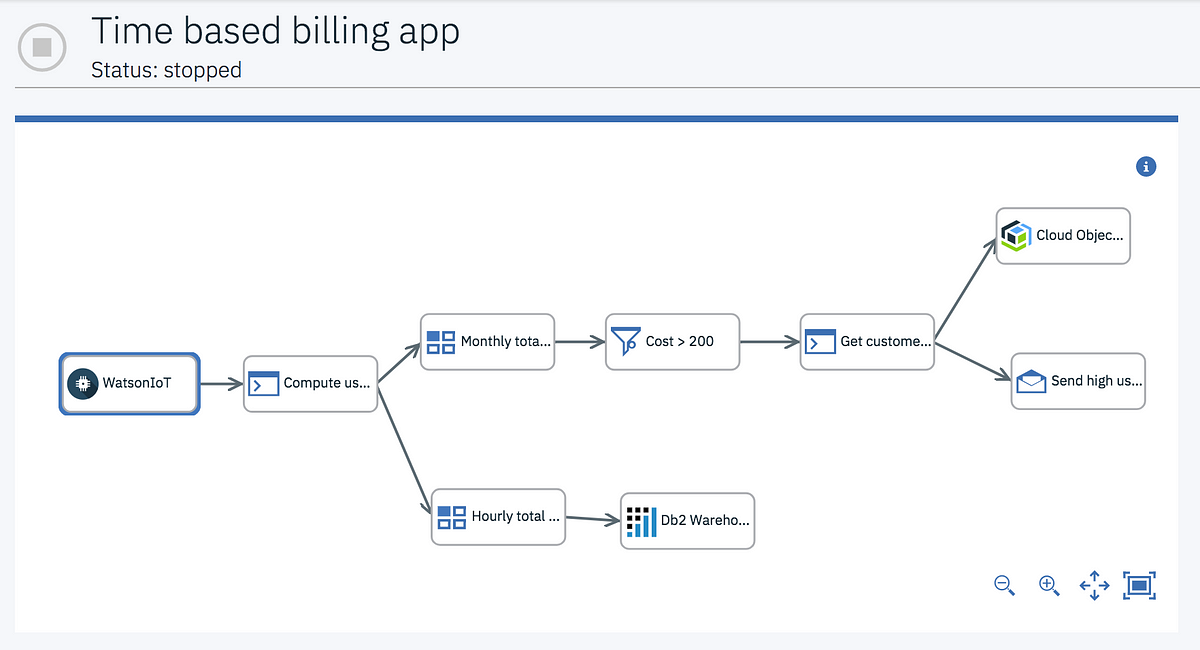Click the arrow from WatsonIoT to Compute usage
The width and height of the screenshot is (1200, 650).
pyautogui.click(x=222, y=383)
